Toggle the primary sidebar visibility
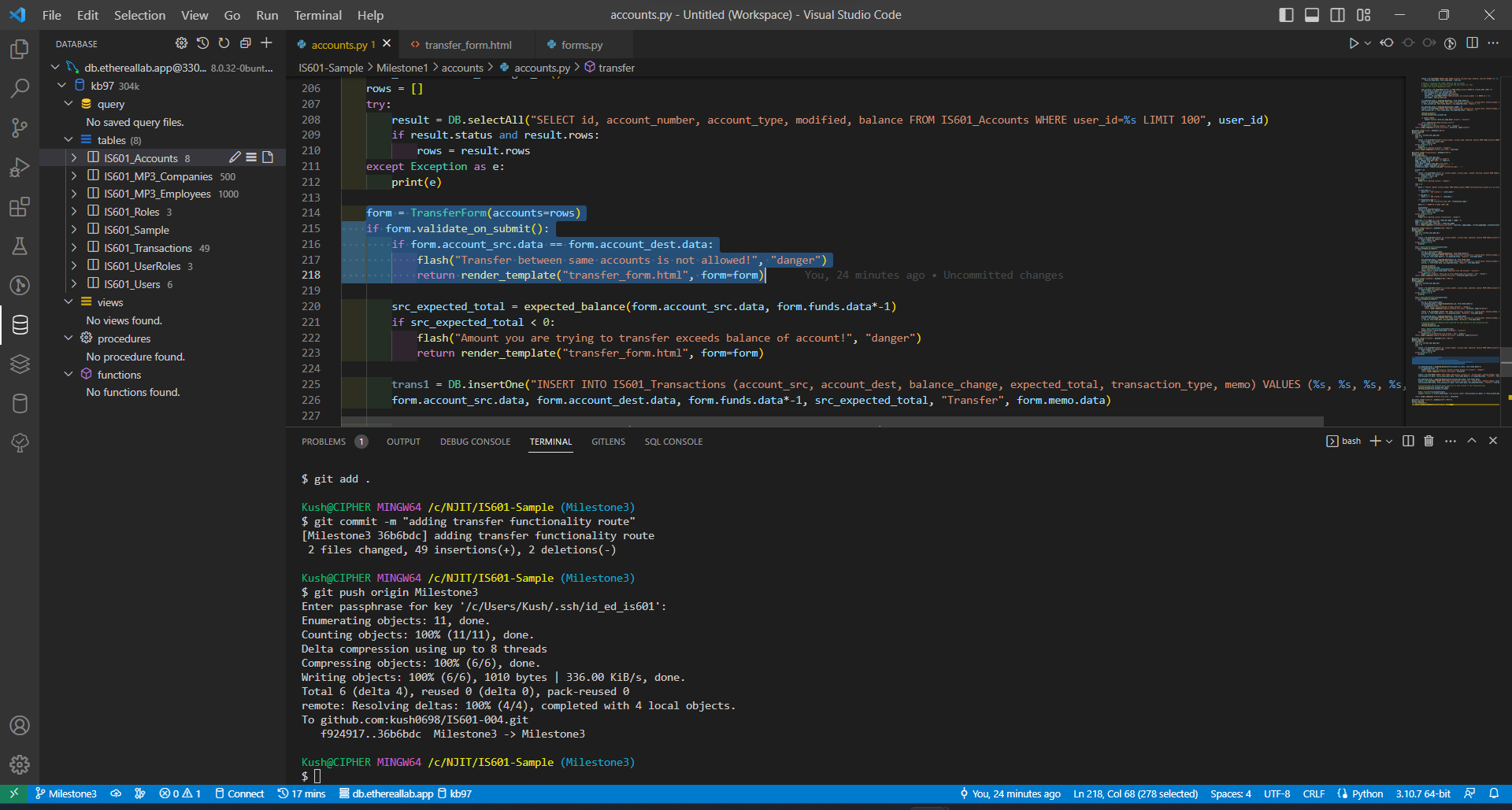The height and width of the screenshot is (810, 1512). pyautogui.click(x=1286, y=14)
